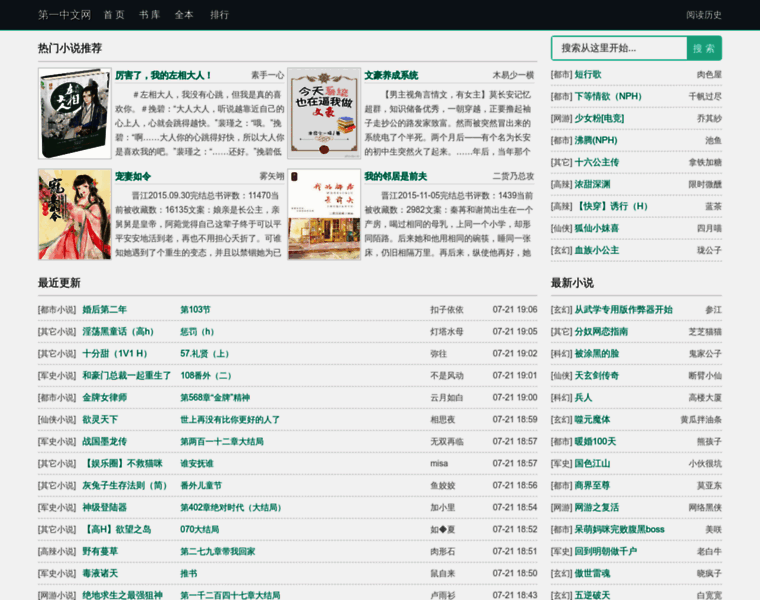Image resolution: width=760 pixels, height=600 pixels.
Task: Click the green 搜索 button
Action: pos(704,48)
